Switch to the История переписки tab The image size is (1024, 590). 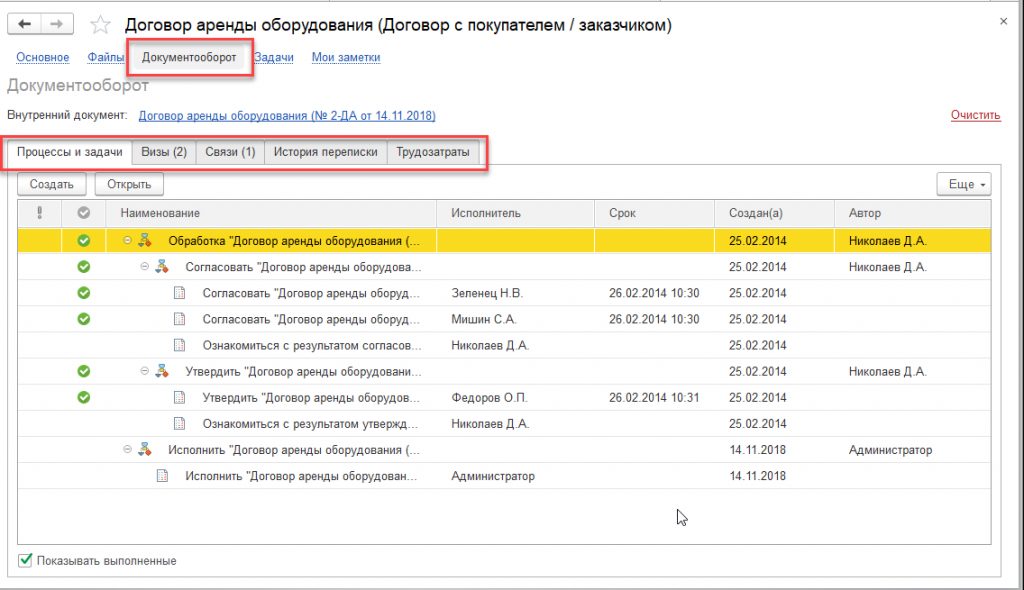[325, 152]
